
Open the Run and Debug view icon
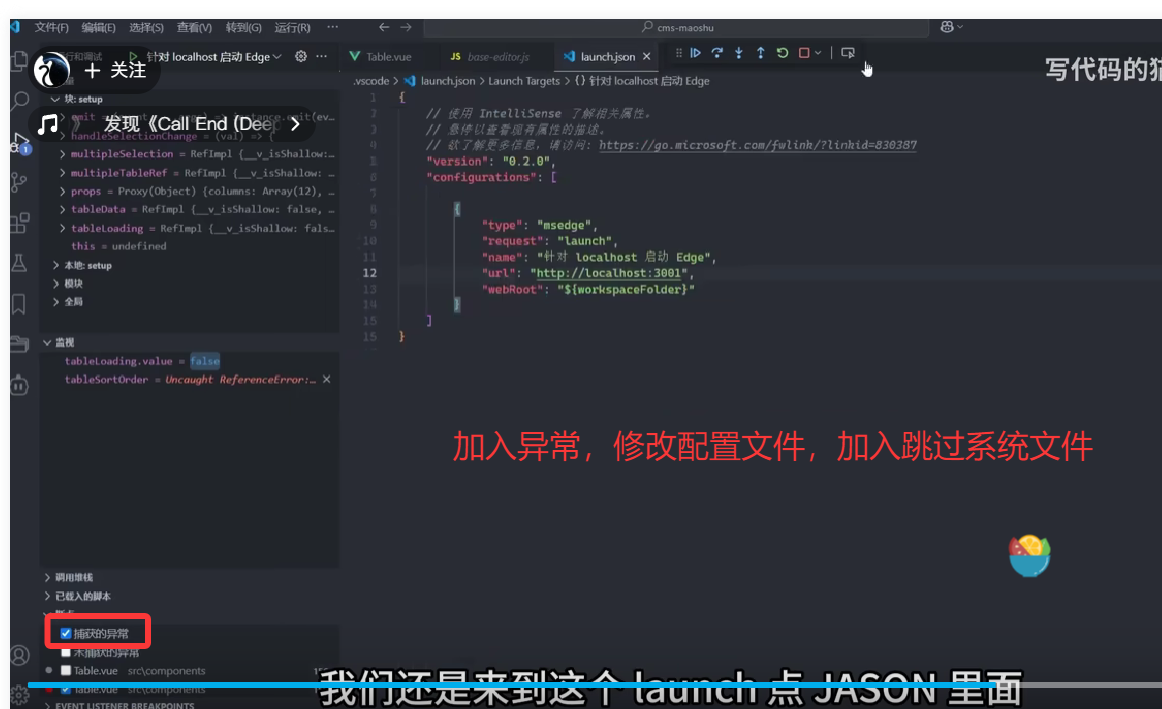click(20, 142)
